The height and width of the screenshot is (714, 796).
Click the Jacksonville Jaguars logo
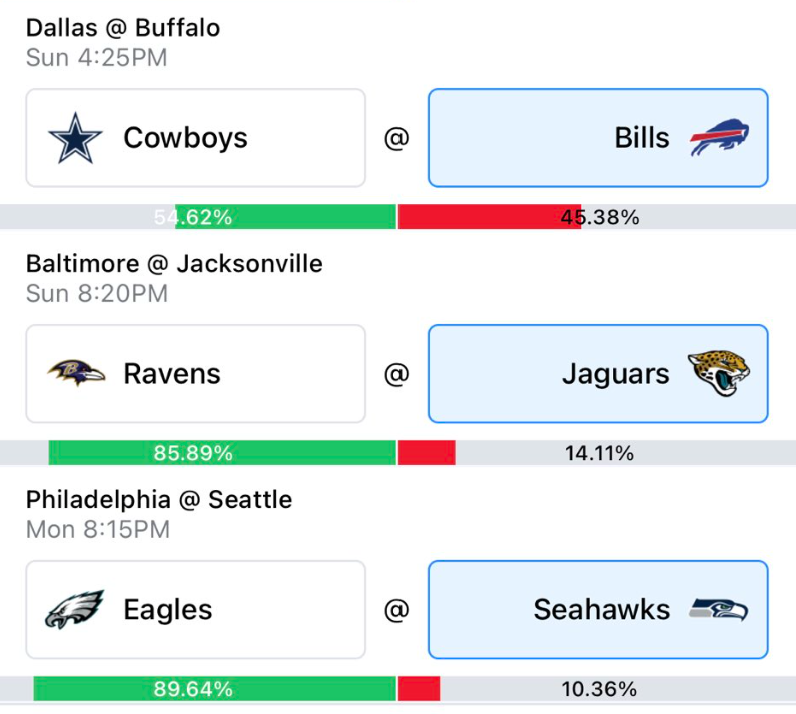pyautogui.click(x=719, y=374)
